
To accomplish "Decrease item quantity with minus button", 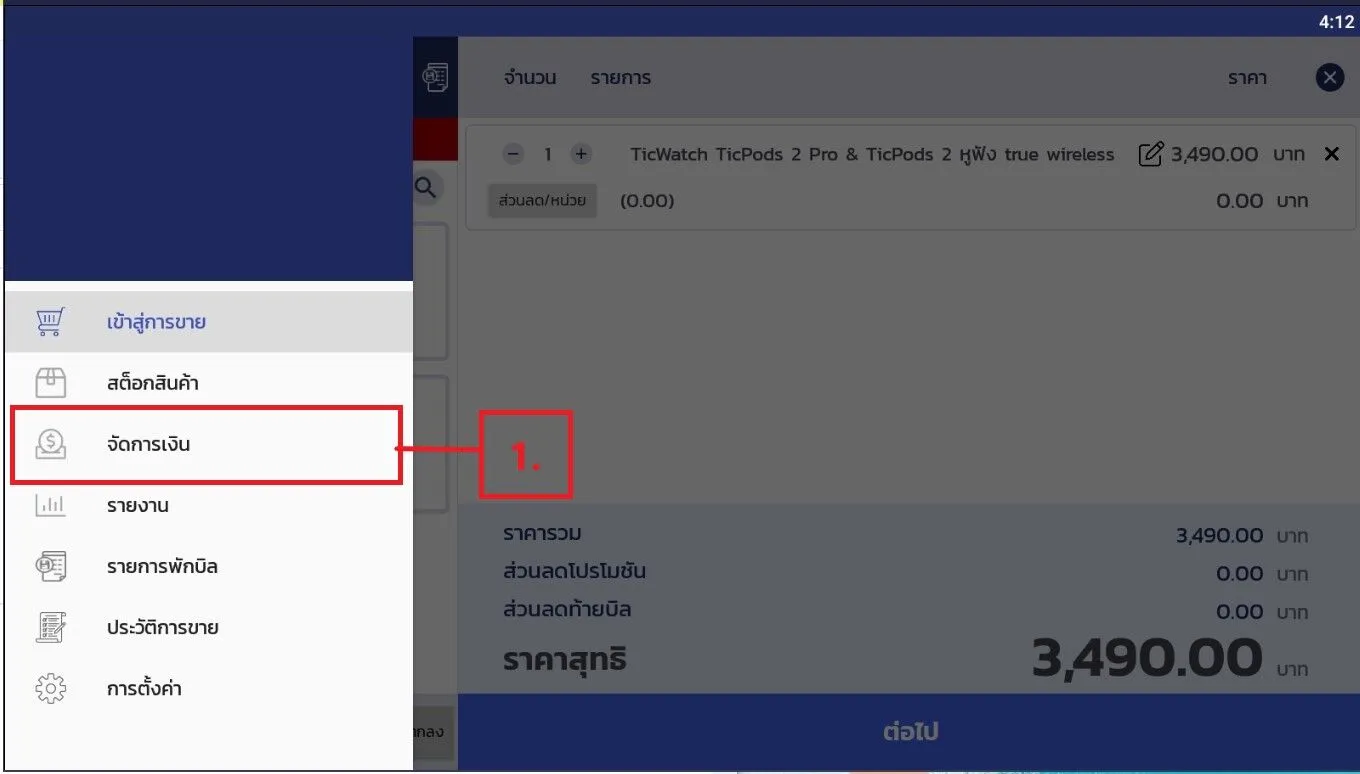I will coord(513,154).
